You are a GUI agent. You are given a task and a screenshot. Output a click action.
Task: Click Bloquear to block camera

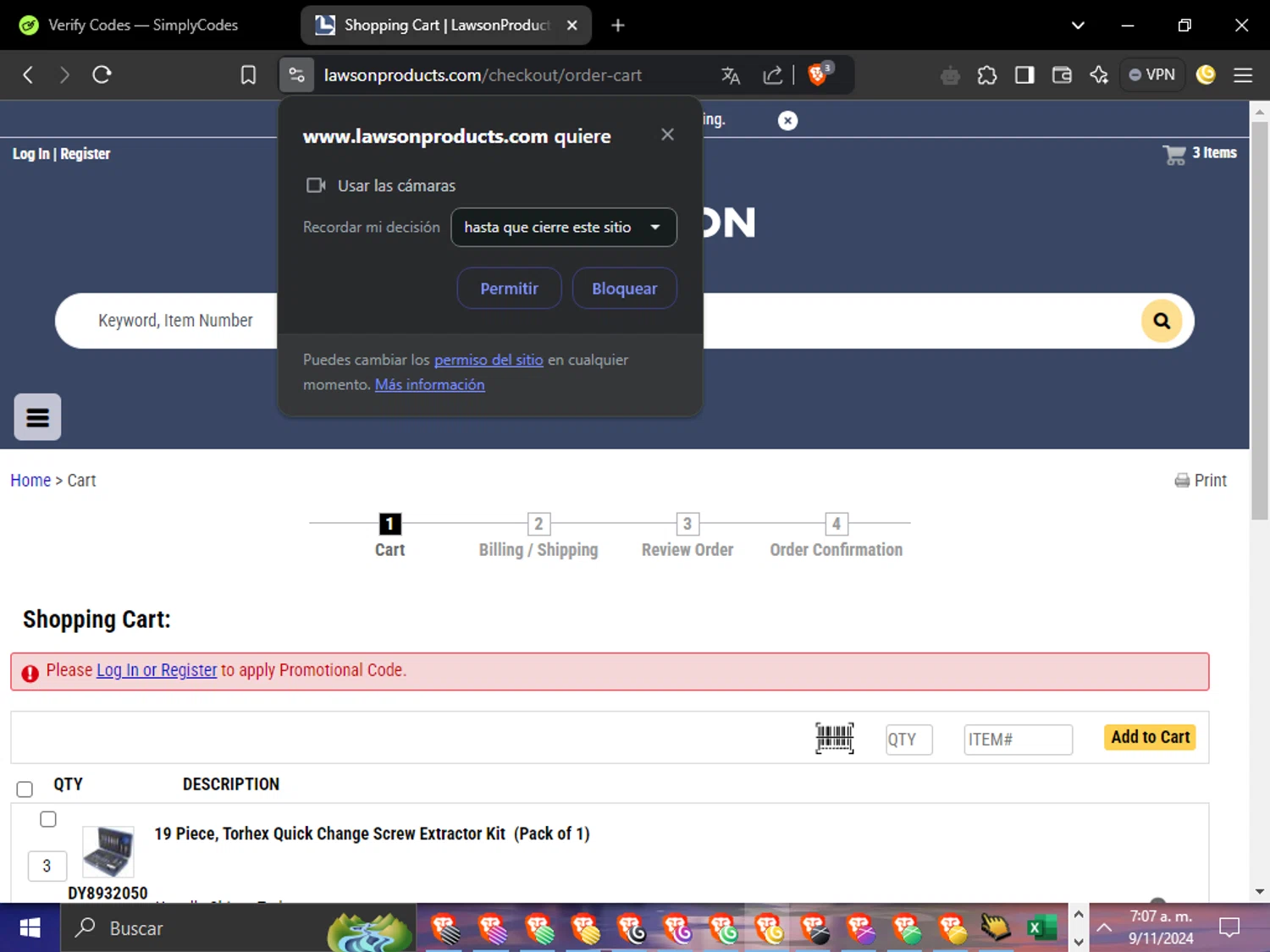coord(624,289)
